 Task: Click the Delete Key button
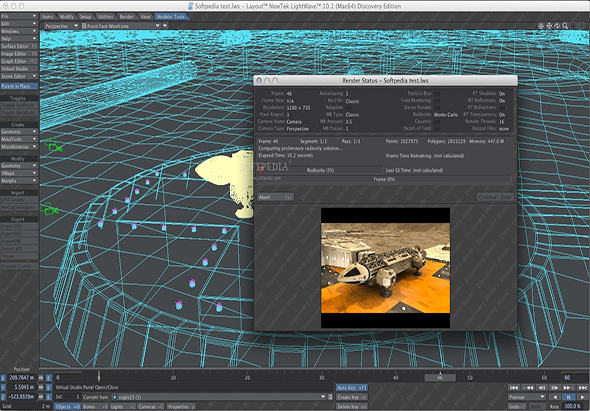351,407
